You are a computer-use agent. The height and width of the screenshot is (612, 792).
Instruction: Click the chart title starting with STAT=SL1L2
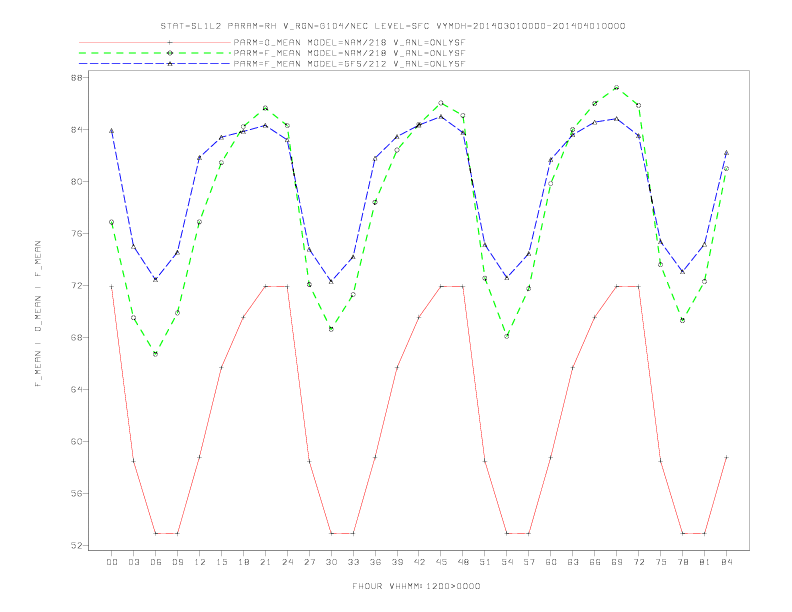click(392, 26)
